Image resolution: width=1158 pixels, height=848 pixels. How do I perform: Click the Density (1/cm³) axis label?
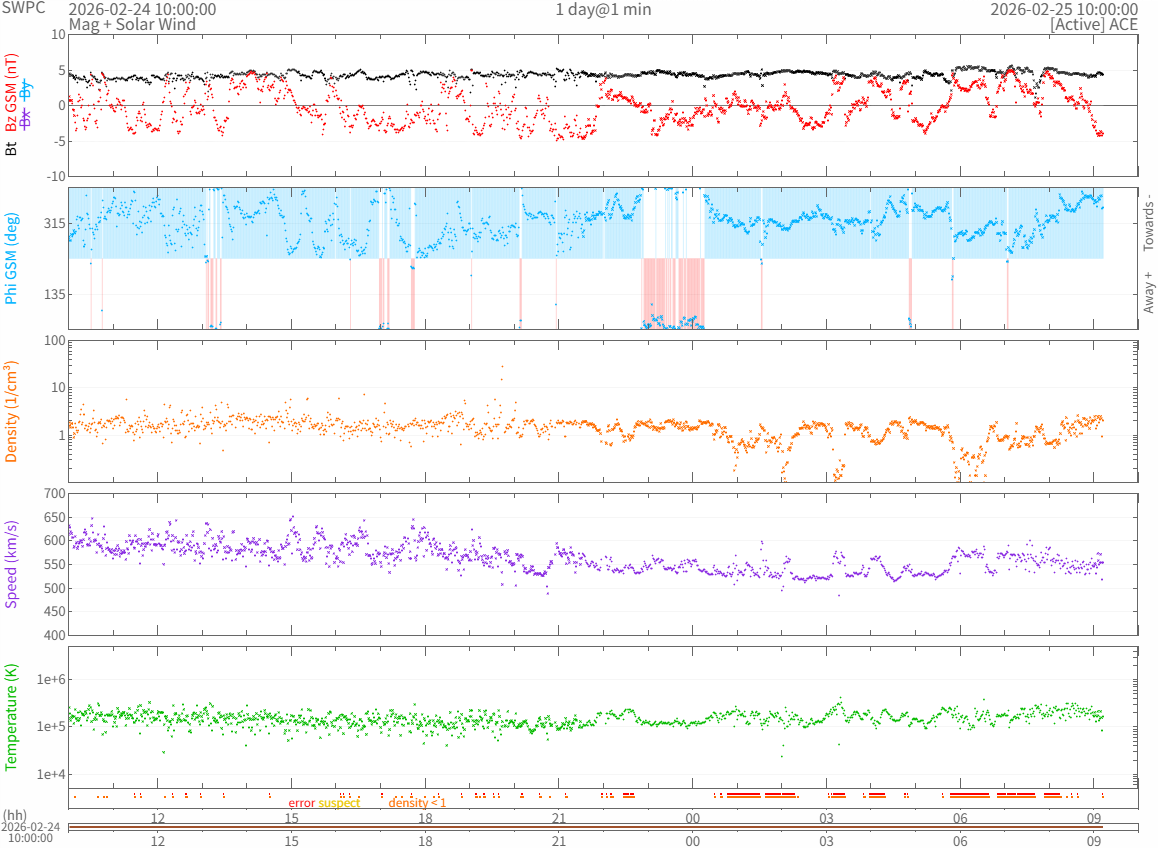click(x=11, y=411)
